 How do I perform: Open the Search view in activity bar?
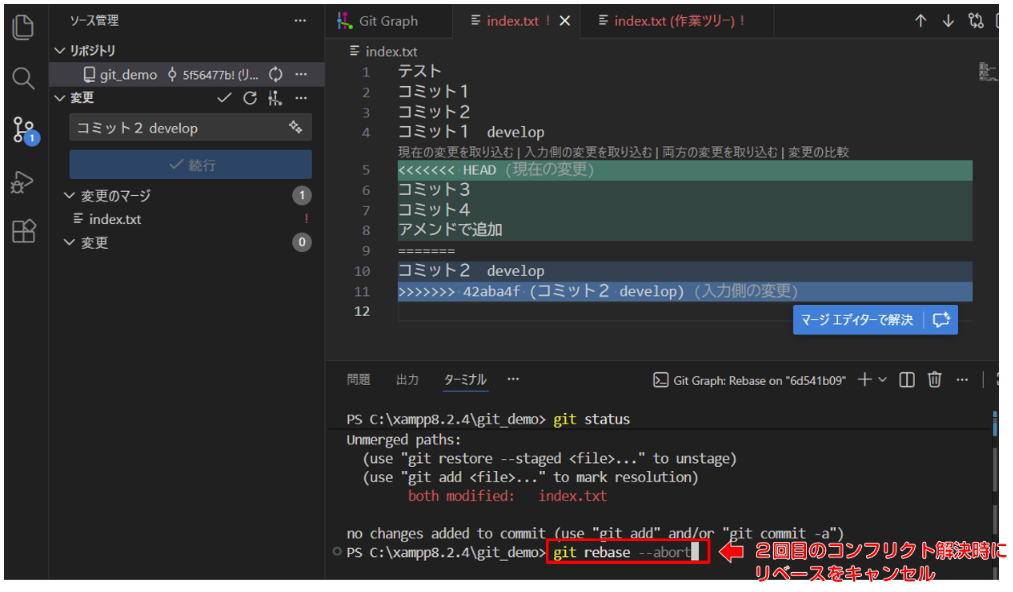click(x=23, y=78)
